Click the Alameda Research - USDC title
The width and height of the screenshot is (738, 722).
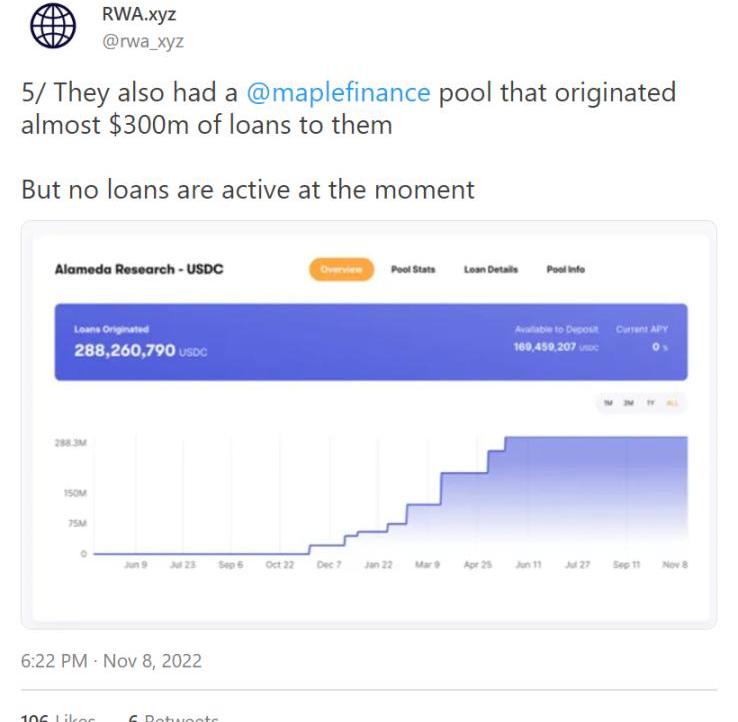[x=139, y=270]
